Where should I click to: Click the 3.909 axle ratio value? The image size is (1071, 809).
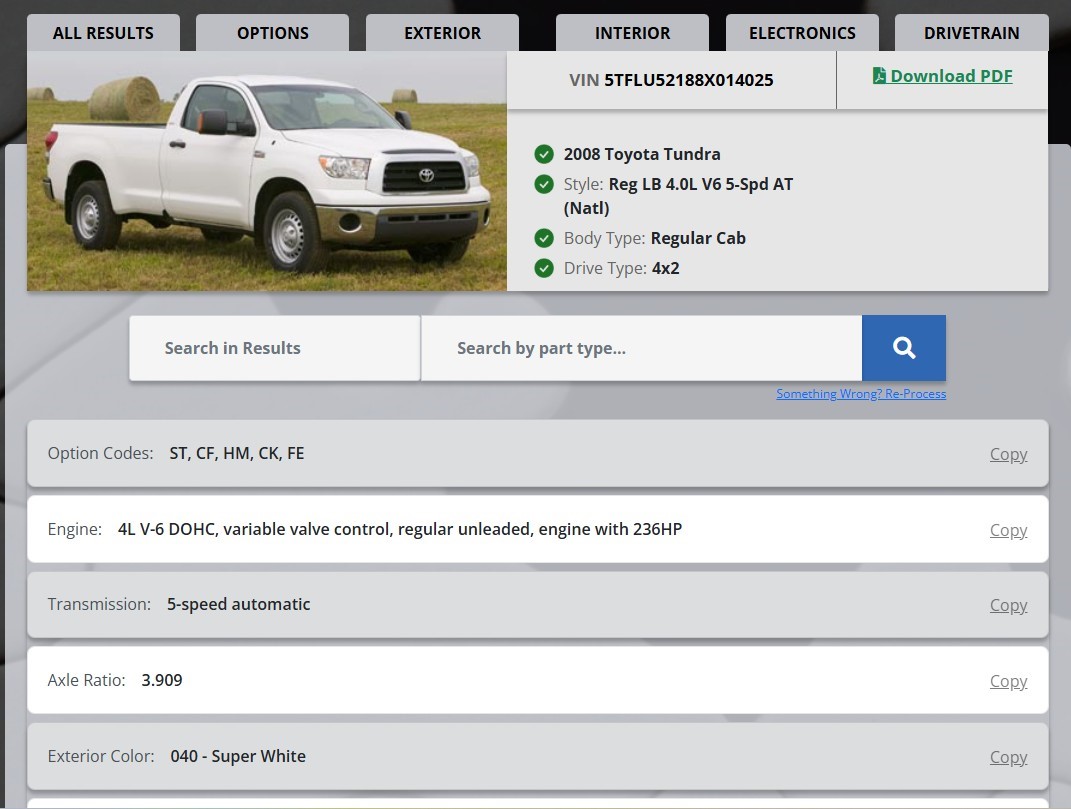coord(162,681)
